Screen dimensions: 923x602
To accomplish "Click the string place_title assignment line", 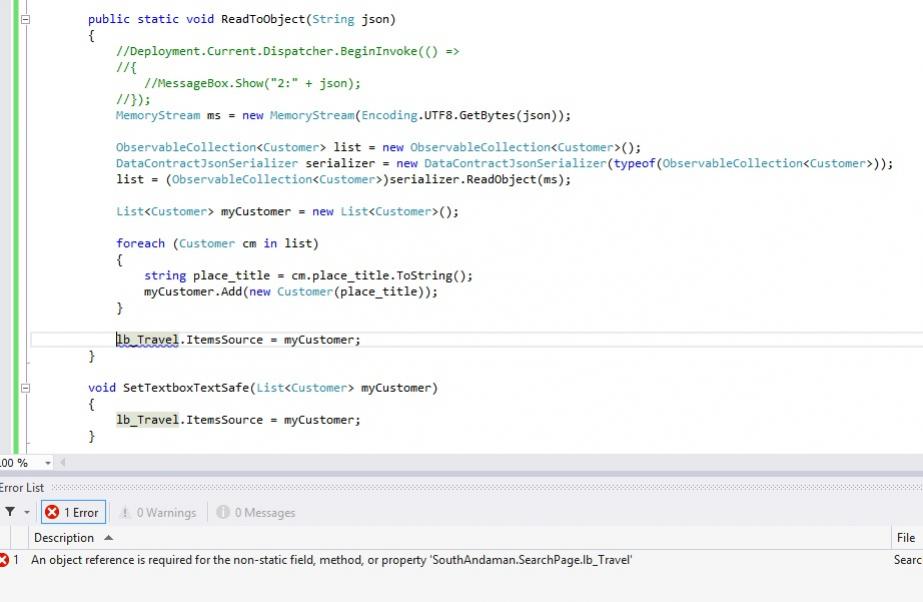I will coord(308,275).
